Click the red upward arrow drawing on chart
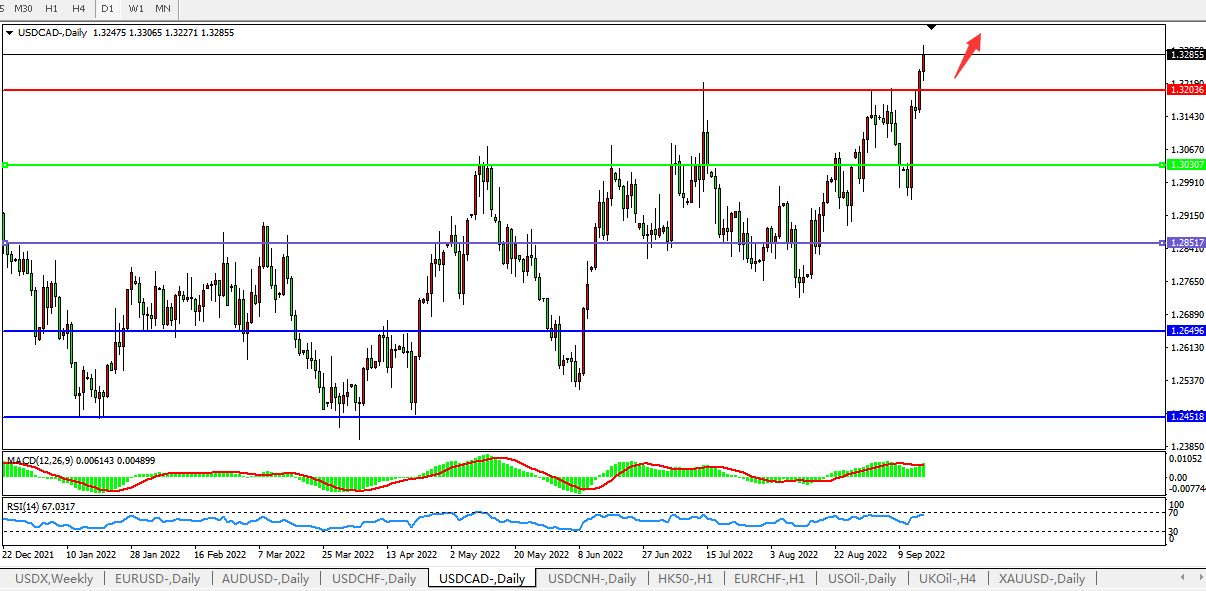 [967, 55]
